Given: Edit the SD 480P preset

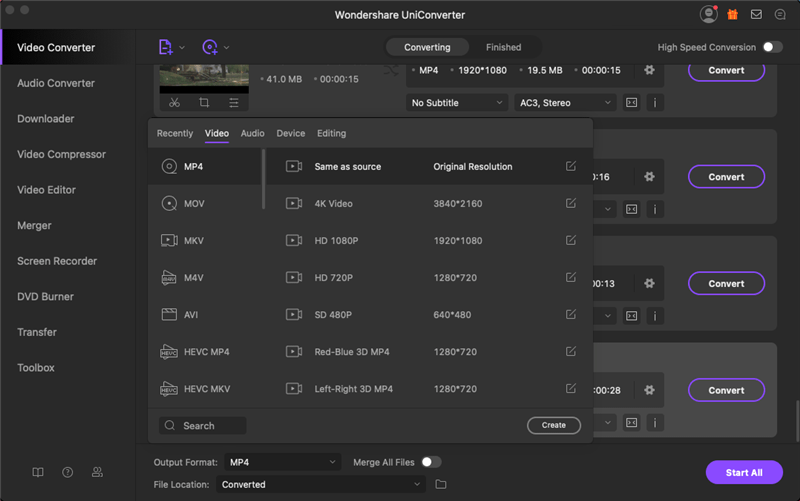Looking at the screenshot, I should click(571, 314).
